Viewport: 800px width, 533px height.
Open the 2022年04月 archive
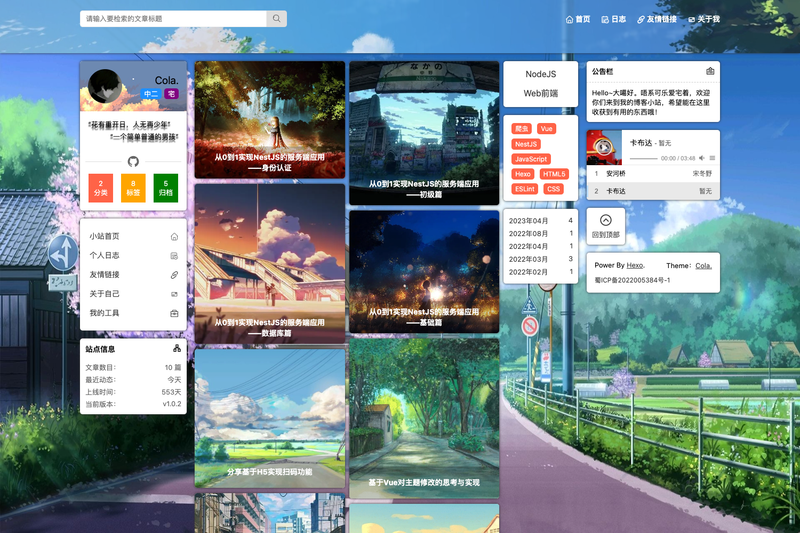pos(540,246)
